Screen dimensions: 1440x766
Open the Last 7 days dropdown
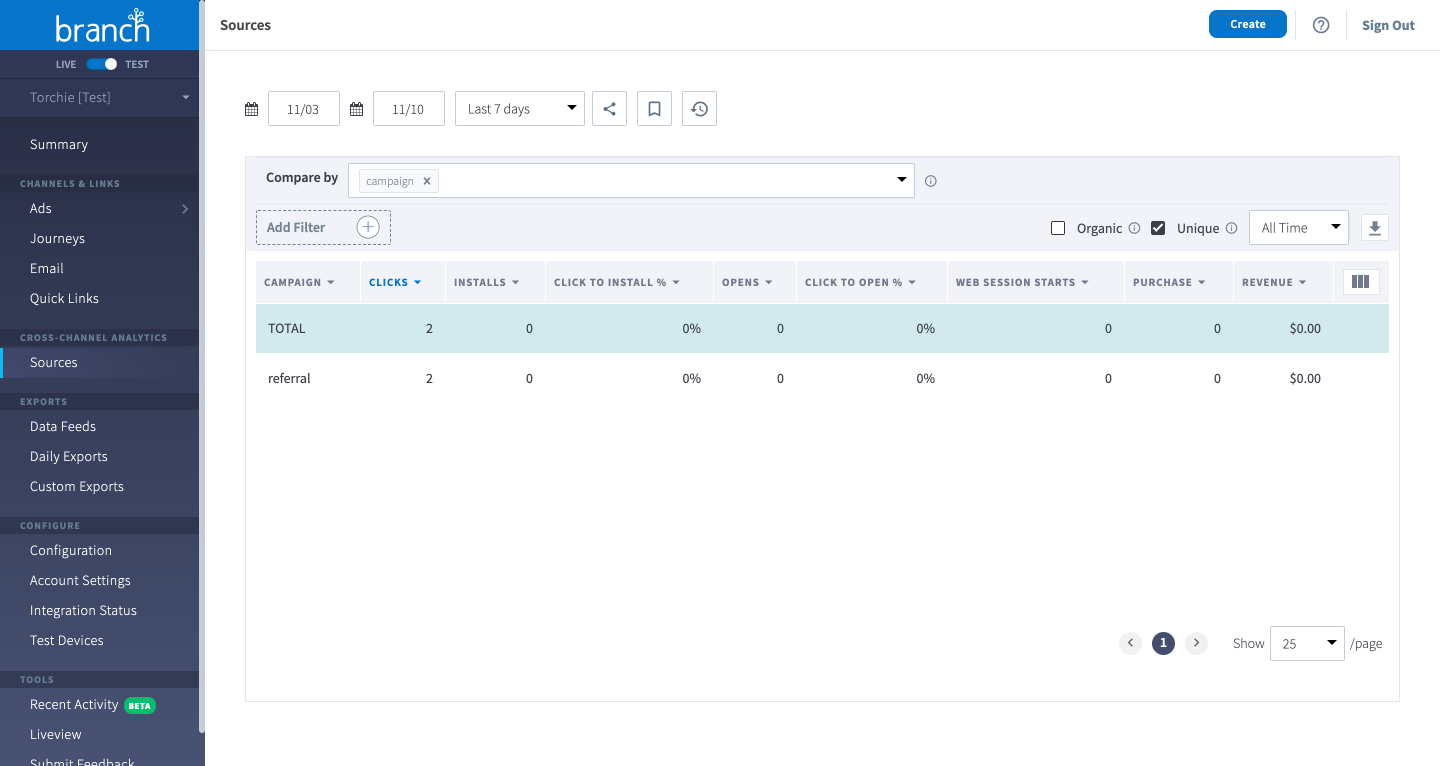519,108
